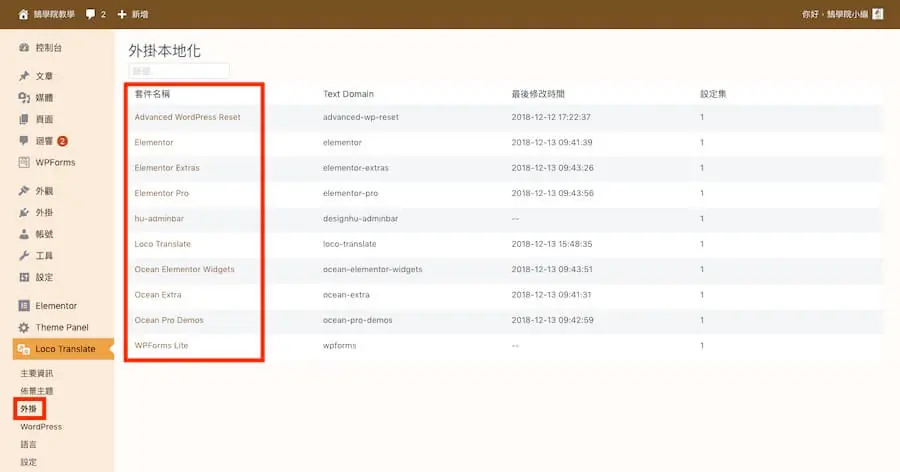Click the Theme Panel gear icon
The image size is (900, 472).
24,327
